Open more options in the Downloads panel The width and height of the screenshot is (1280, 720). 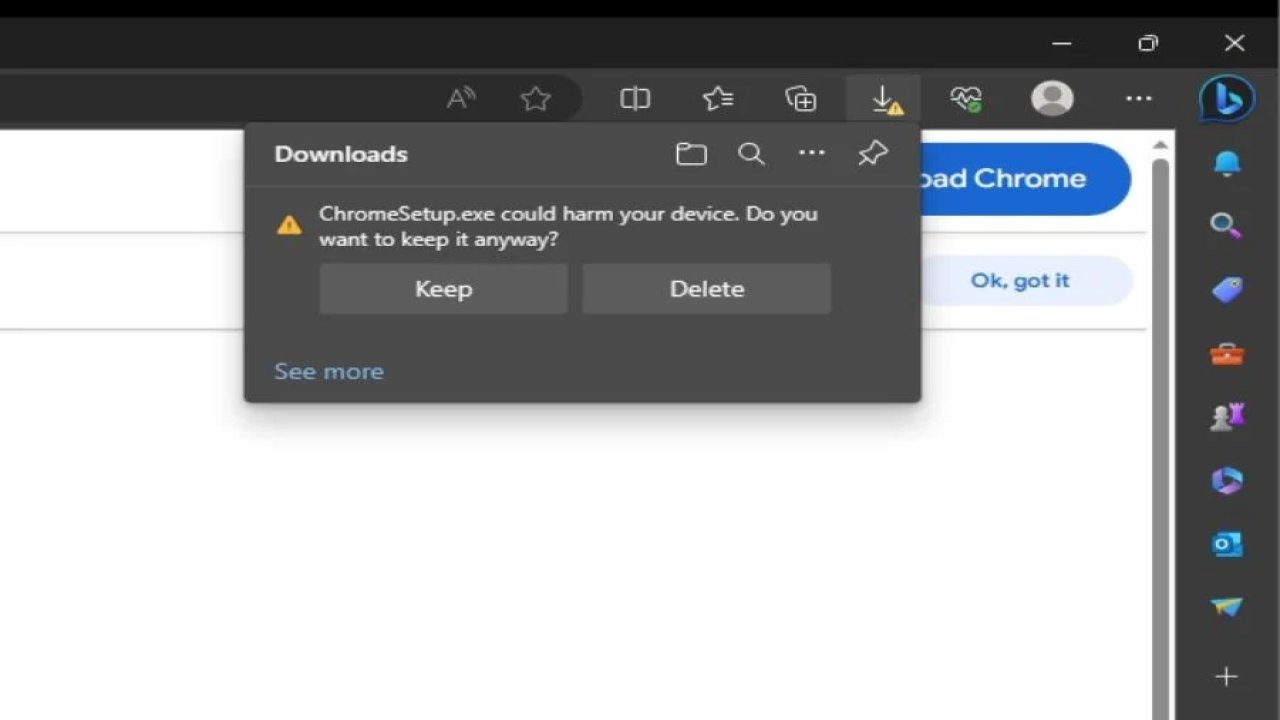coord(811,153)
